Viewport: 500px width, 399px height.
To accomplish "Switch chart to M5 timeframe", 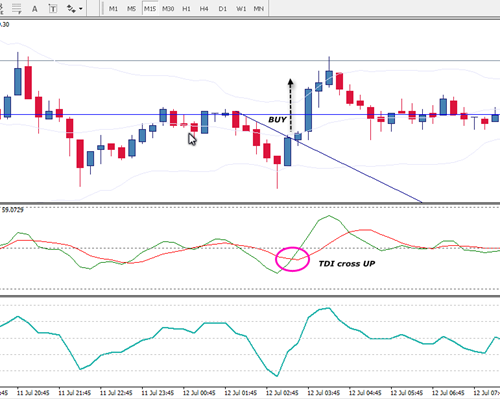I will click(131, 9).
